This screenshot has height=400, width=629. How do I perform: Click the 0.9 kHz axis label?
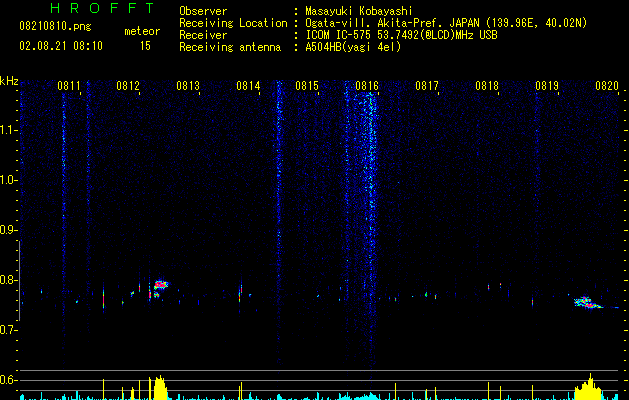coord(8,230)
